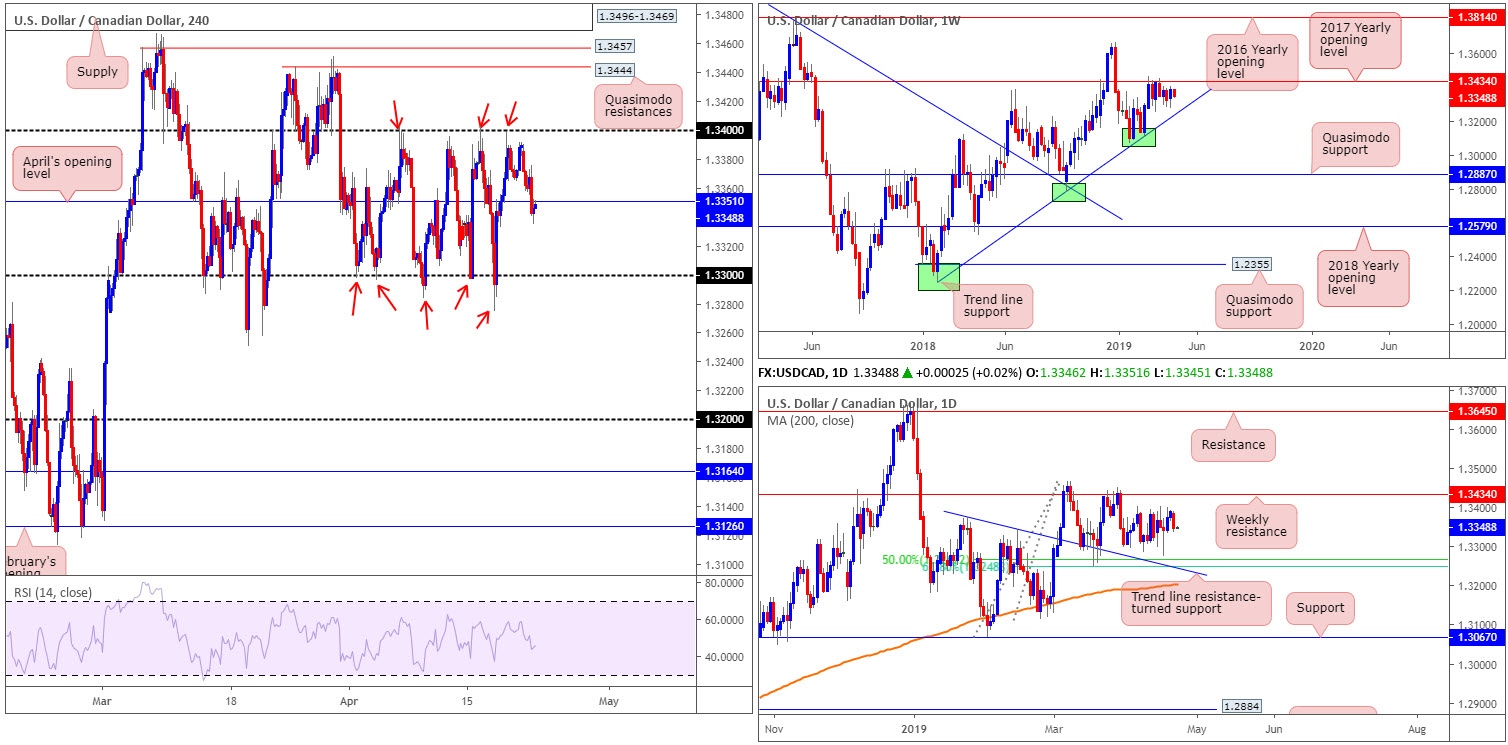Select the Mar date on the 240 time axis
Image resolution: width=1508 pixels, height=745 pixels.
(100, 701)
